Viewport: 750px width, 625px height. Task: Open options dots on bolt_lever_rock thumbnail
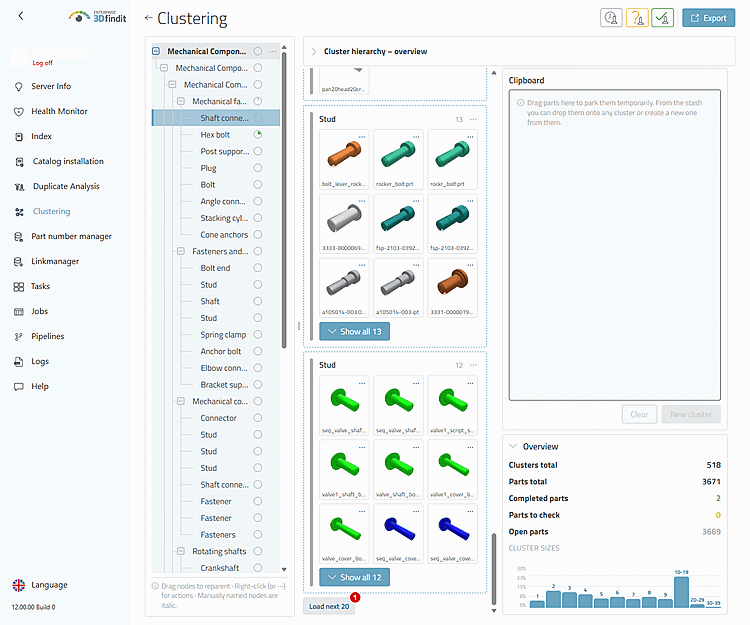362,137
